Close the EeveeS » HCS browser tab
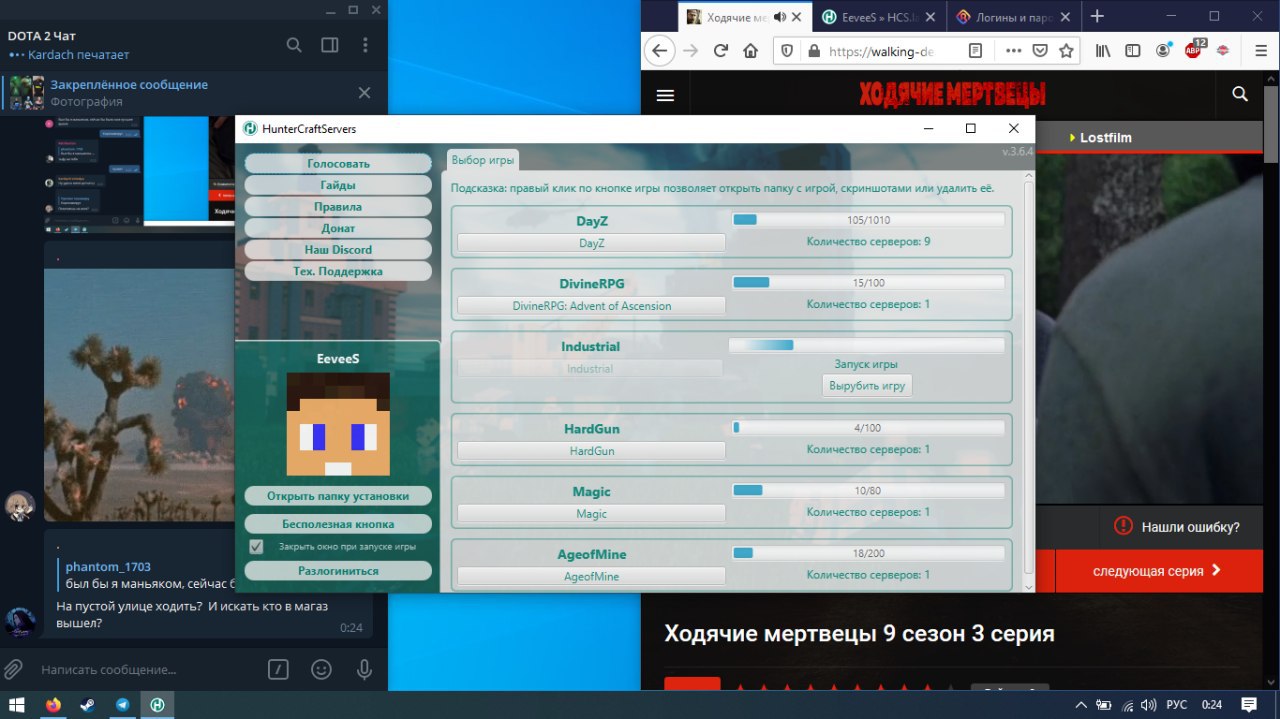 (929, 17)
